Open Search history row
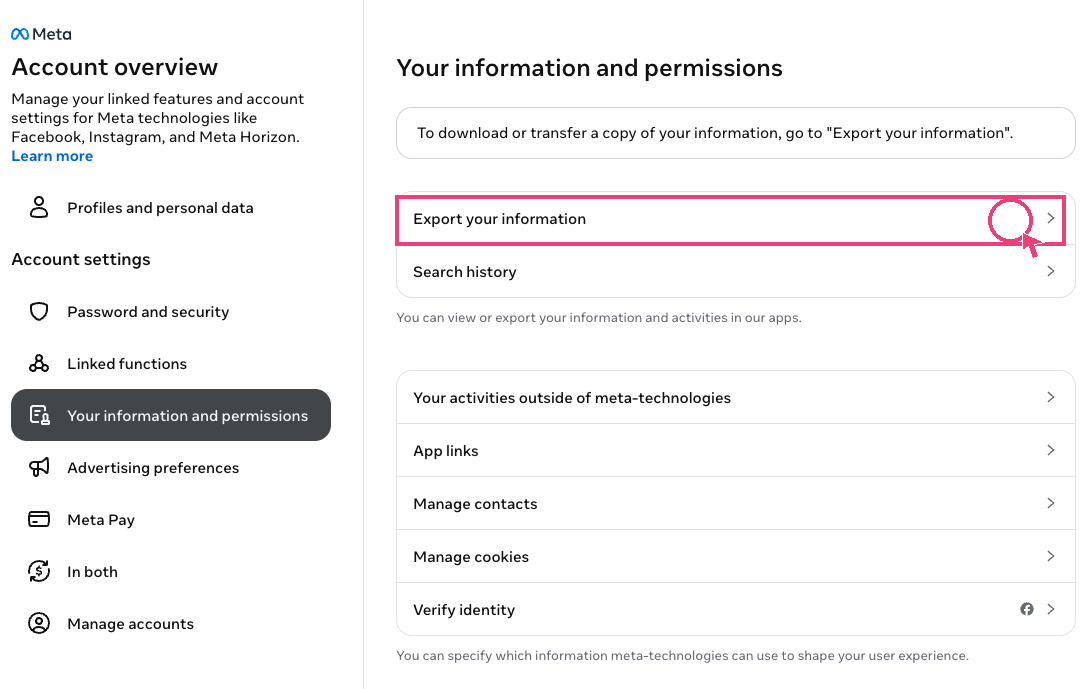 click(x=735, y=271)
